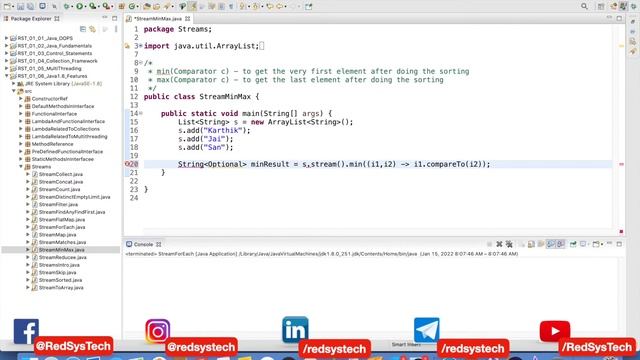Select the ConstructorRef package
The height and width of the screenshot is (360, 640).
click(49, 99)
